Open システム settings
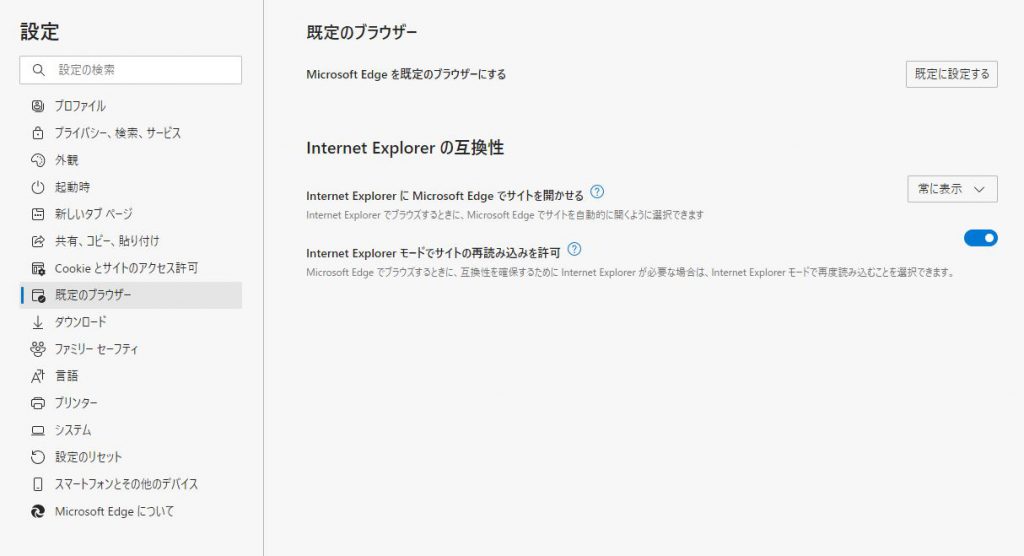Image resolution: width=1024 pixels, height=556 pixels. (131, 430)
